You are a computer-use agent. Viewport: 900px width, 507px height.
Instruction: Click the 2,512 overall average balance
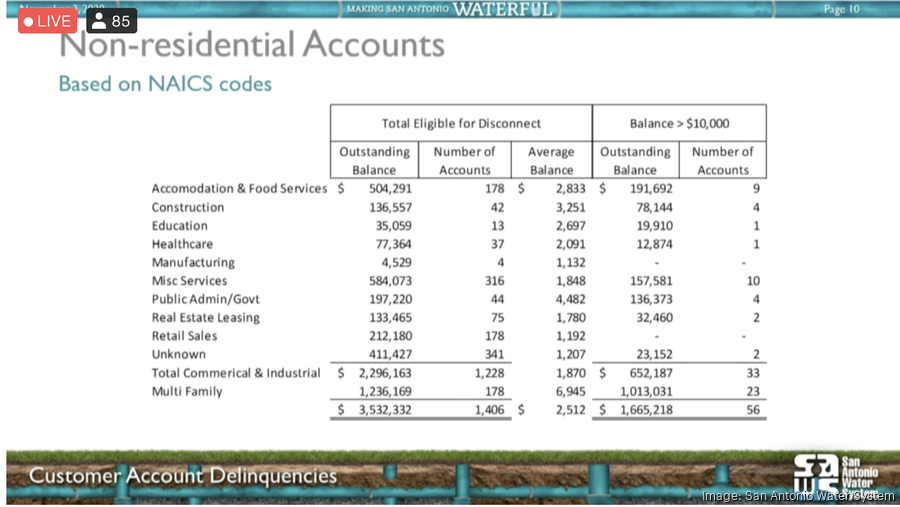click(x=571, y=410)
